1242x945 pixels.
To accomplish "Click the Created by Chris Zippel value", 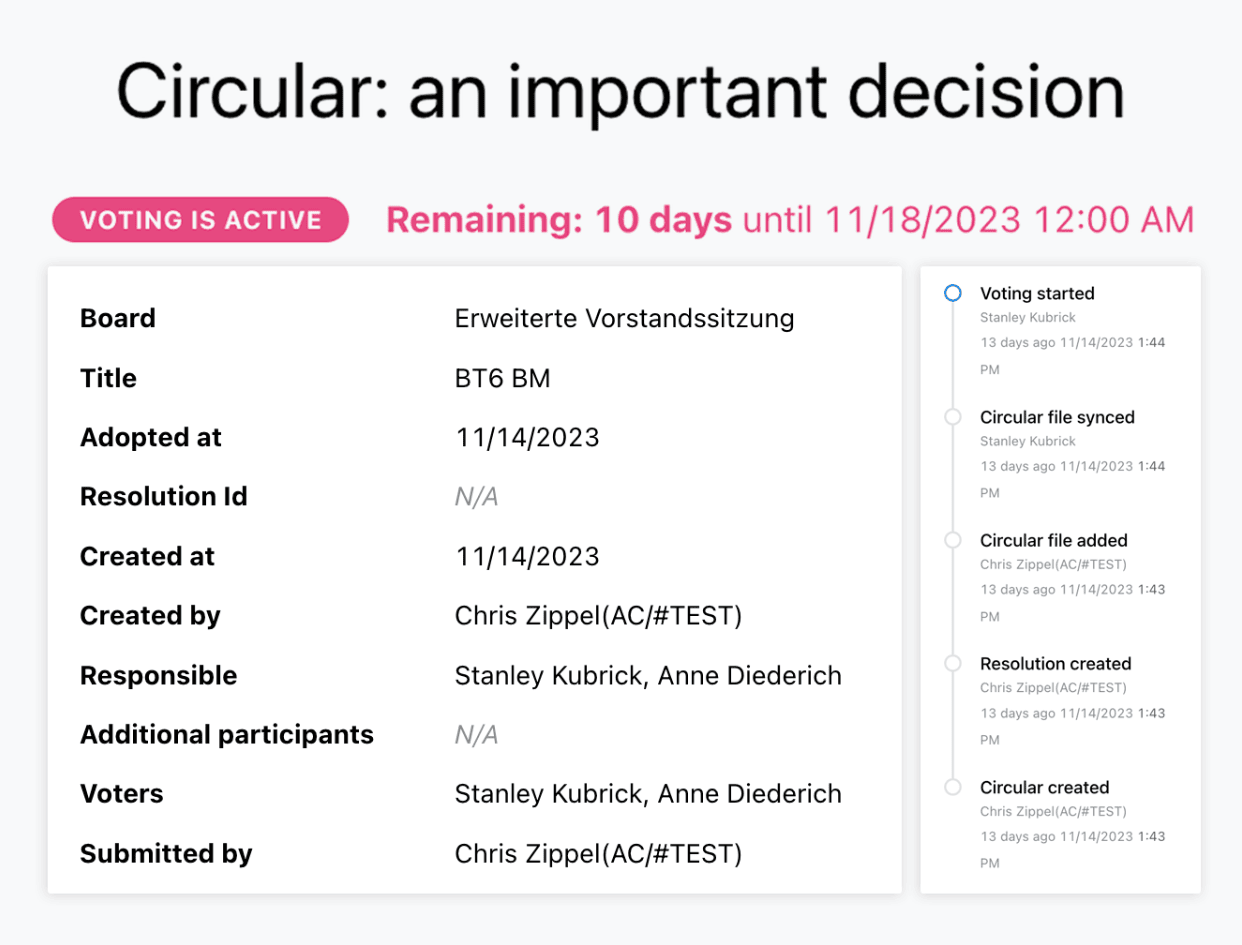I will [598, 616].
